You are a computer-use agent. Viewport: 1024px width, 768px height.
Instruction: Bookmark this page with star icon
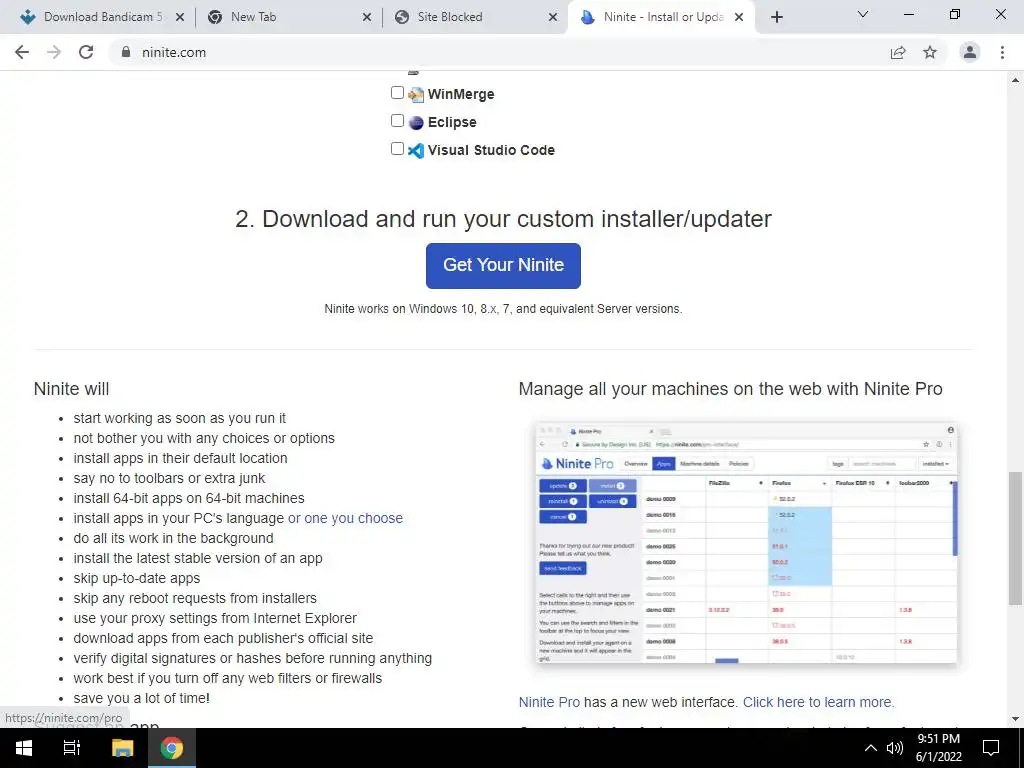click(930, 52)
